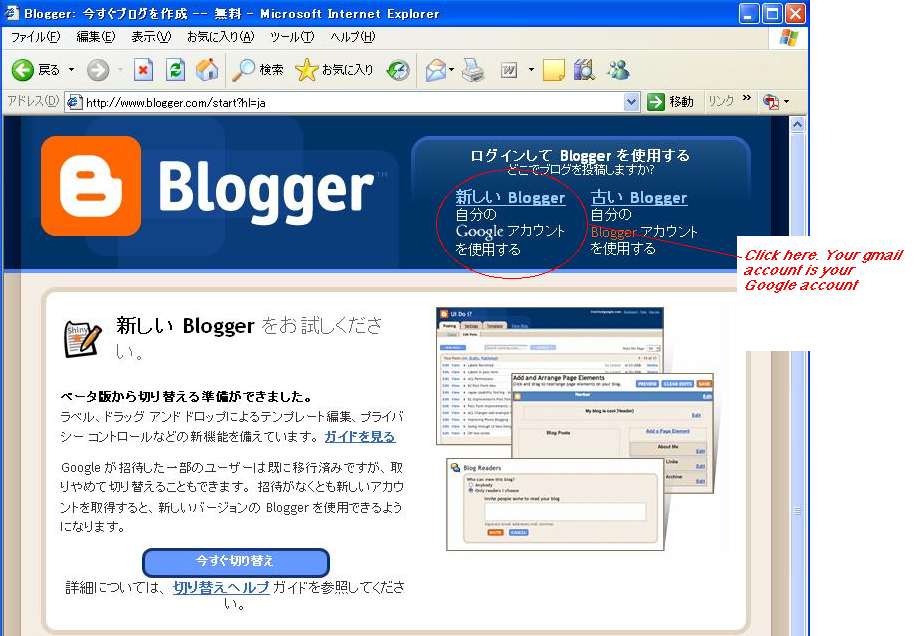The height and width of the screenshot is (636, 915).
Task: Go to the Home page icon
Action: [207, 71]
